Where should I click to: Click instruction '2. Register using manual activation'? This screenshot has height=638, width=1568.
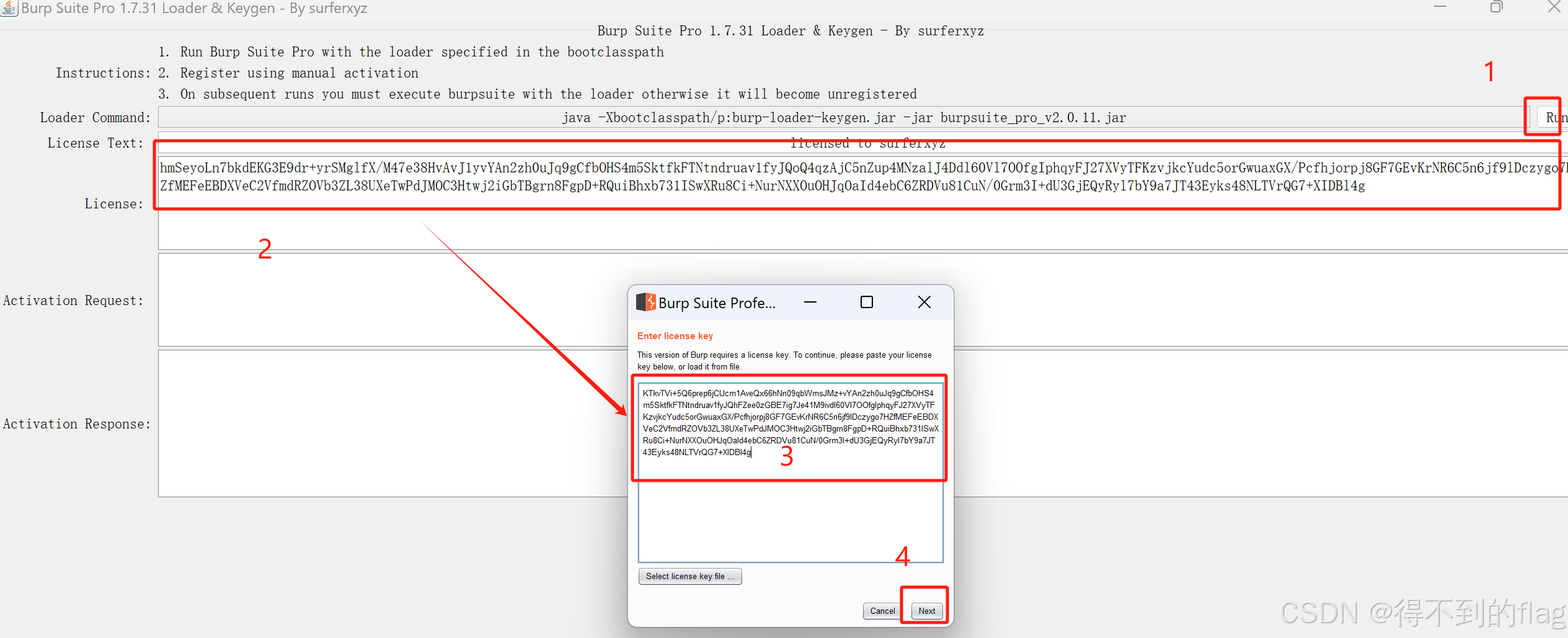click(288, 73)
